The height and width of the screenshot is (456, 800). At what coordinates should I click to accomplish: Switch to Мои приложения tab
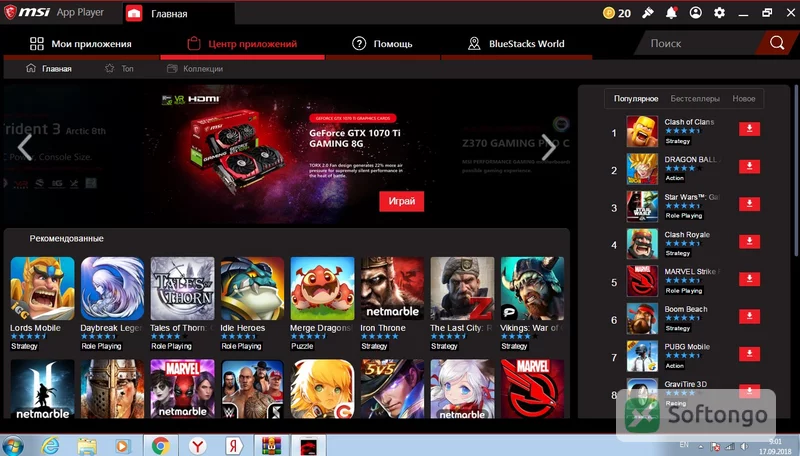pos(81,44)
